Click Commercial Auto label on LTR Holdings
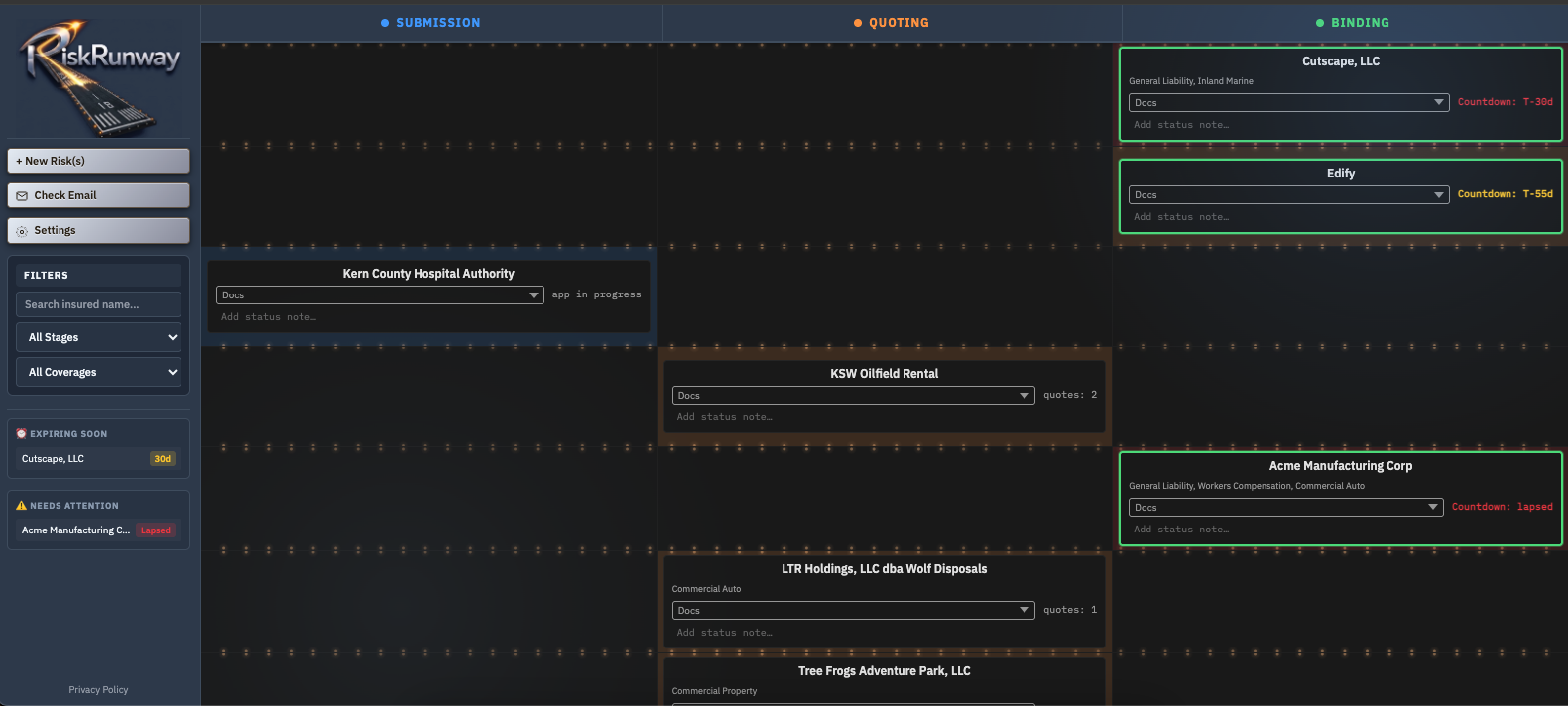 tap(706, 589)
